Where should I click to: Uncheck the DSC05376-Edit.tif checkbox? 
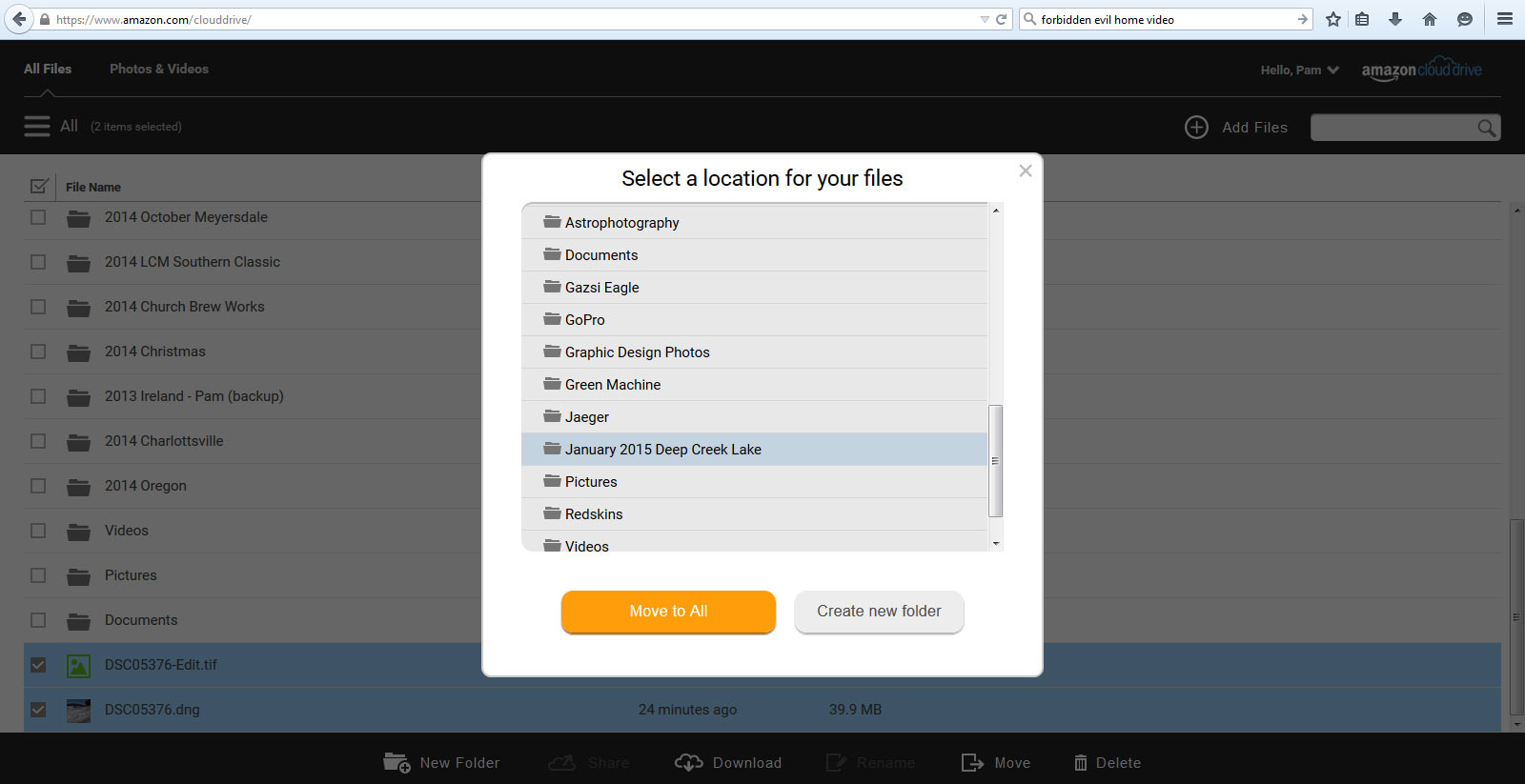pyautogui.click(x=38, y=665)
